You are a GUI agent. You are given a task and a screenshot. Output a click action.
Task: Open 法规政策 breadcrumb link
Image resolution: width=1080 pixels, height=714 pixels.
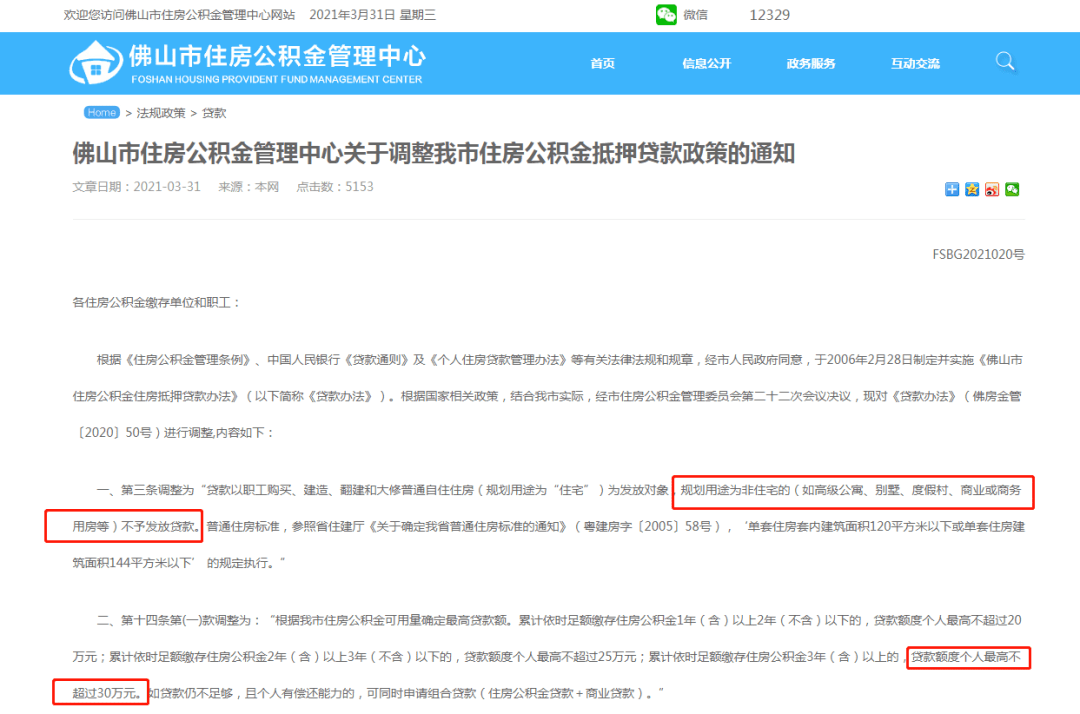point(161,113)
